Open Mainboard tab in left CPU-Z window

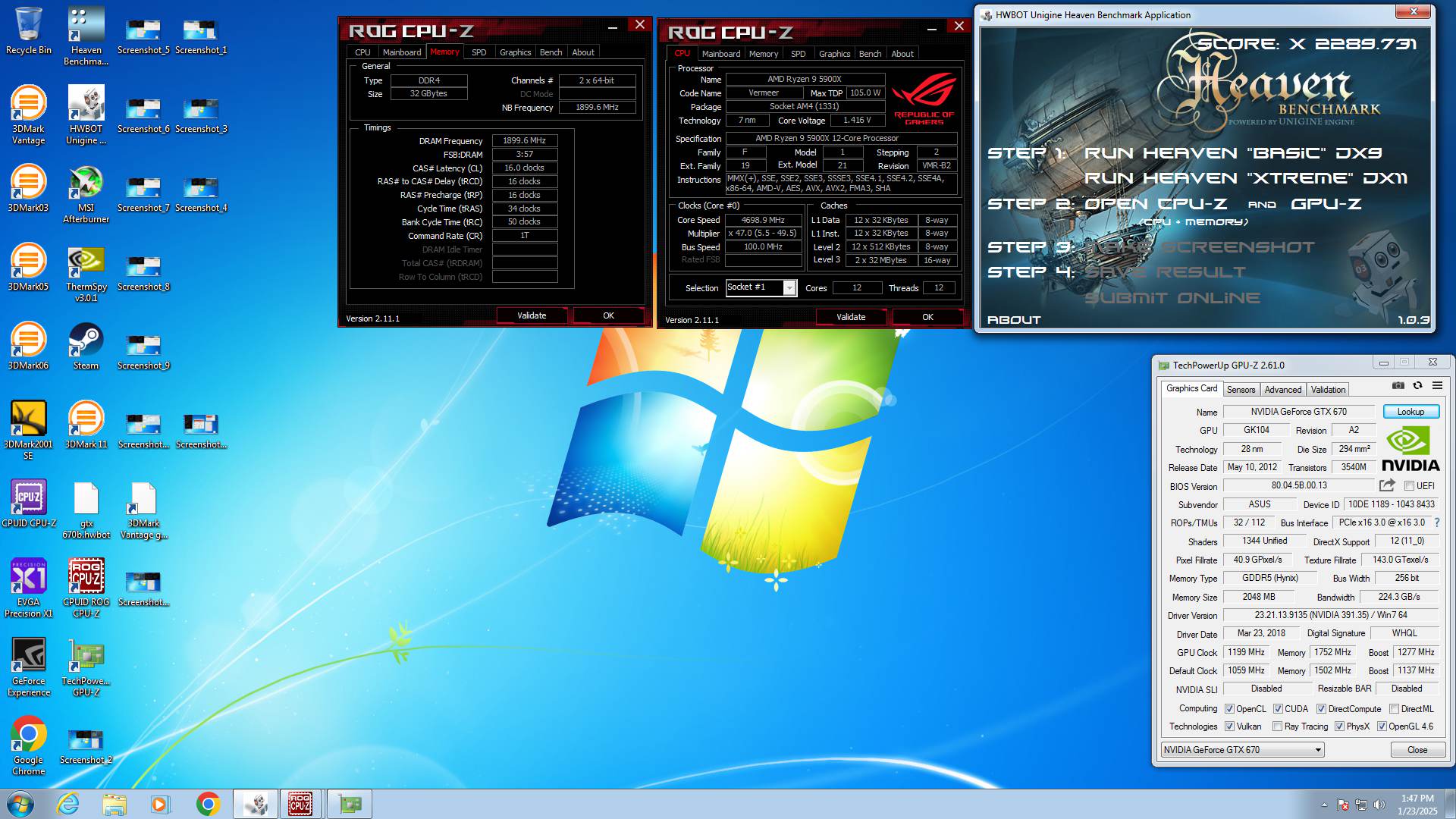402,52
